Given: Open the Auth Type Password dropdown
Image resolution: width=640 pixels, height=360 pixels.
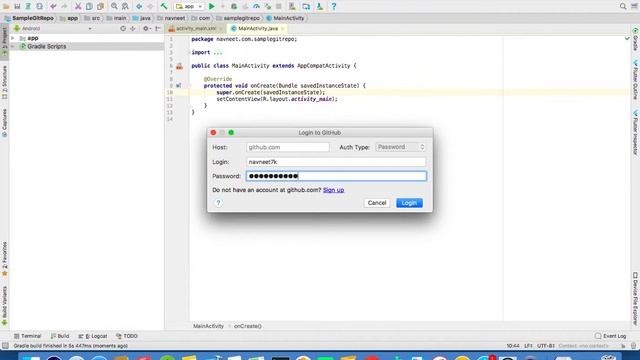Looking at the screenshot, I should [400, 147].
